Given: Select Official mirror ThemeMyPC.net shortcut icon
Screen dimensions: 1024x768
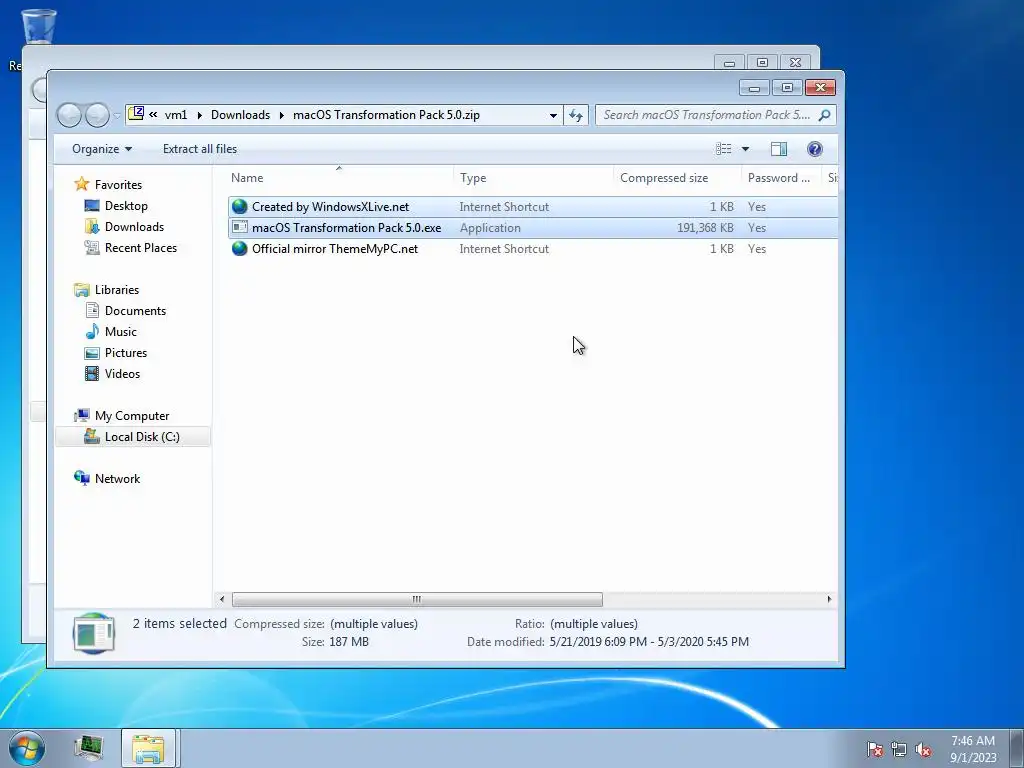Looking at the screenshot, I should [x=240, y=248].
